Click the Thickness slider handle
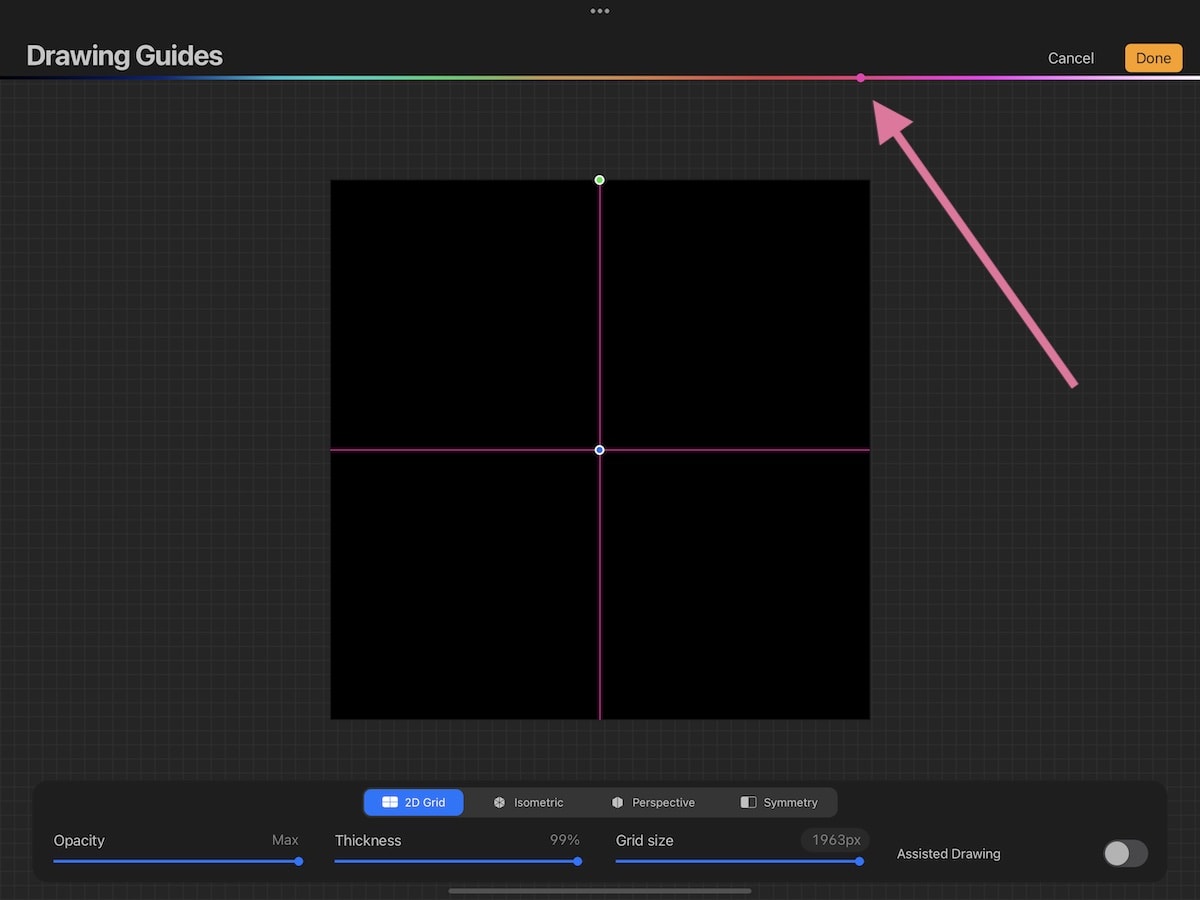Screen dimensions: 1200x900 [577, 861]
